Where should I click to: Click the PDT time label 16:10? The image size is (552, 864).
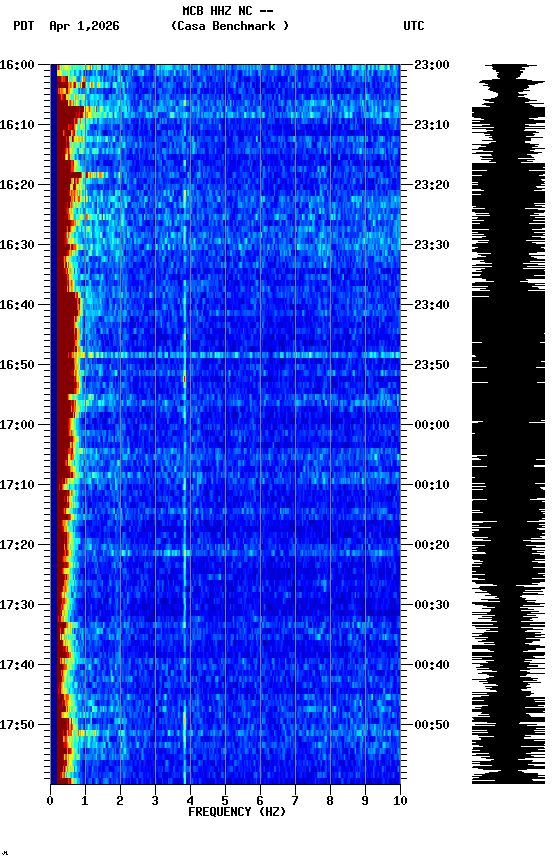[17, 125]
